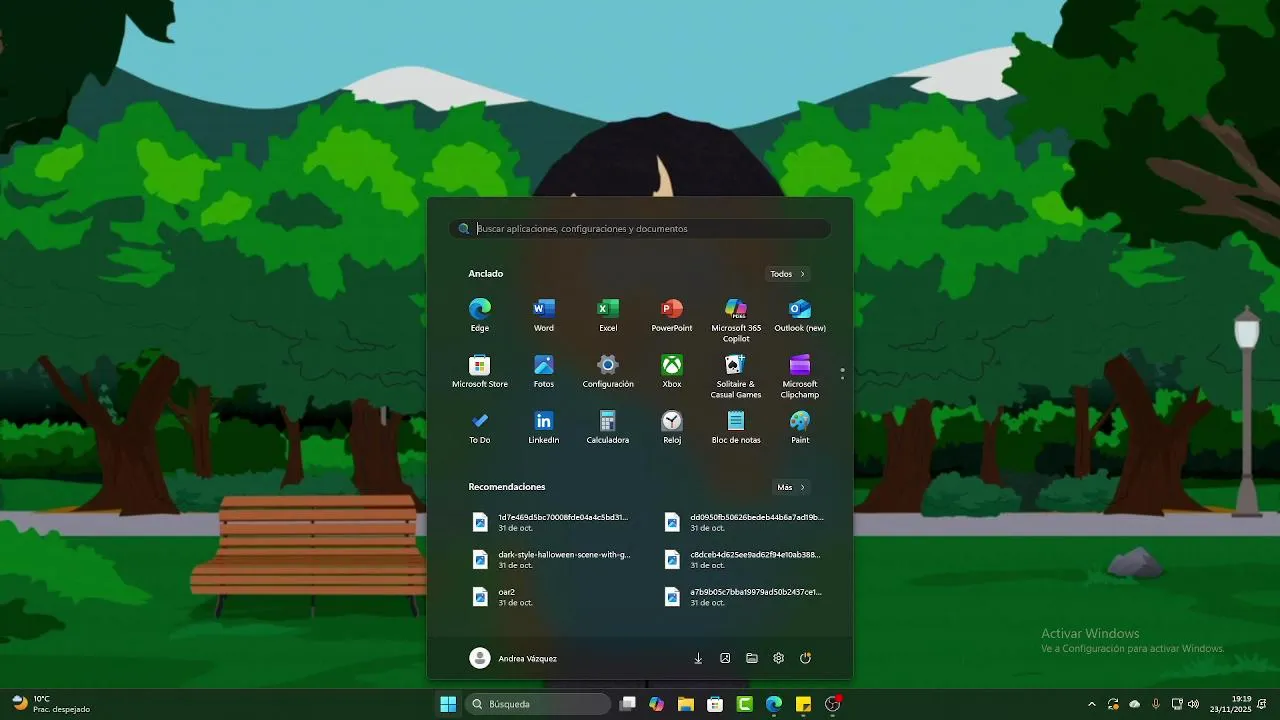
Task: Open File Explorer icon in Start footer
Action: (752, 658)
